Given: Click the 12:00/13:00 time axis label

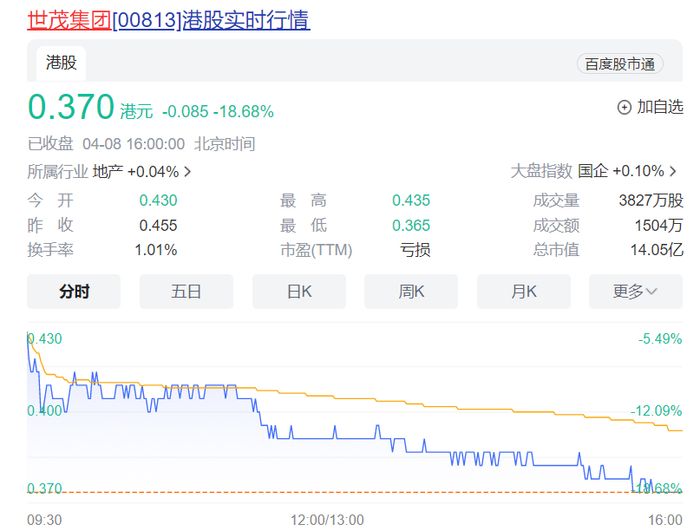Looking at the screenshot, I should click(x=327, y=520).
